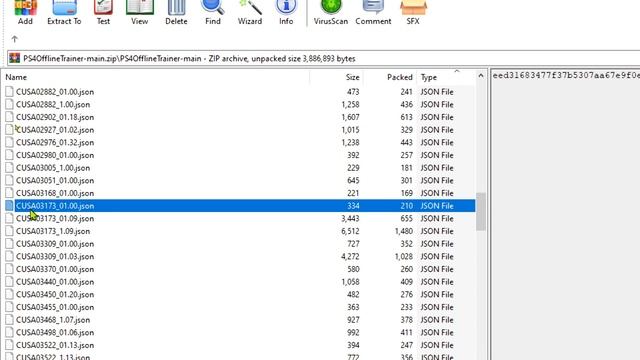The width and height of the screenshot is (640, 360).
Task: Select file CUSA02902_01.18.json
Action: (x=55, y=117)
